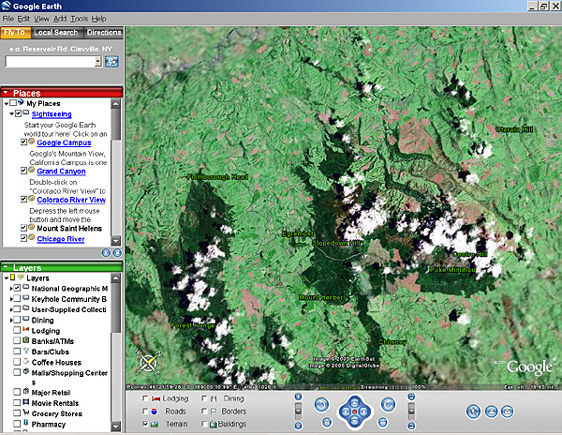
Task: Click the zoom out button below zoom slider
Action: (298, 426)
